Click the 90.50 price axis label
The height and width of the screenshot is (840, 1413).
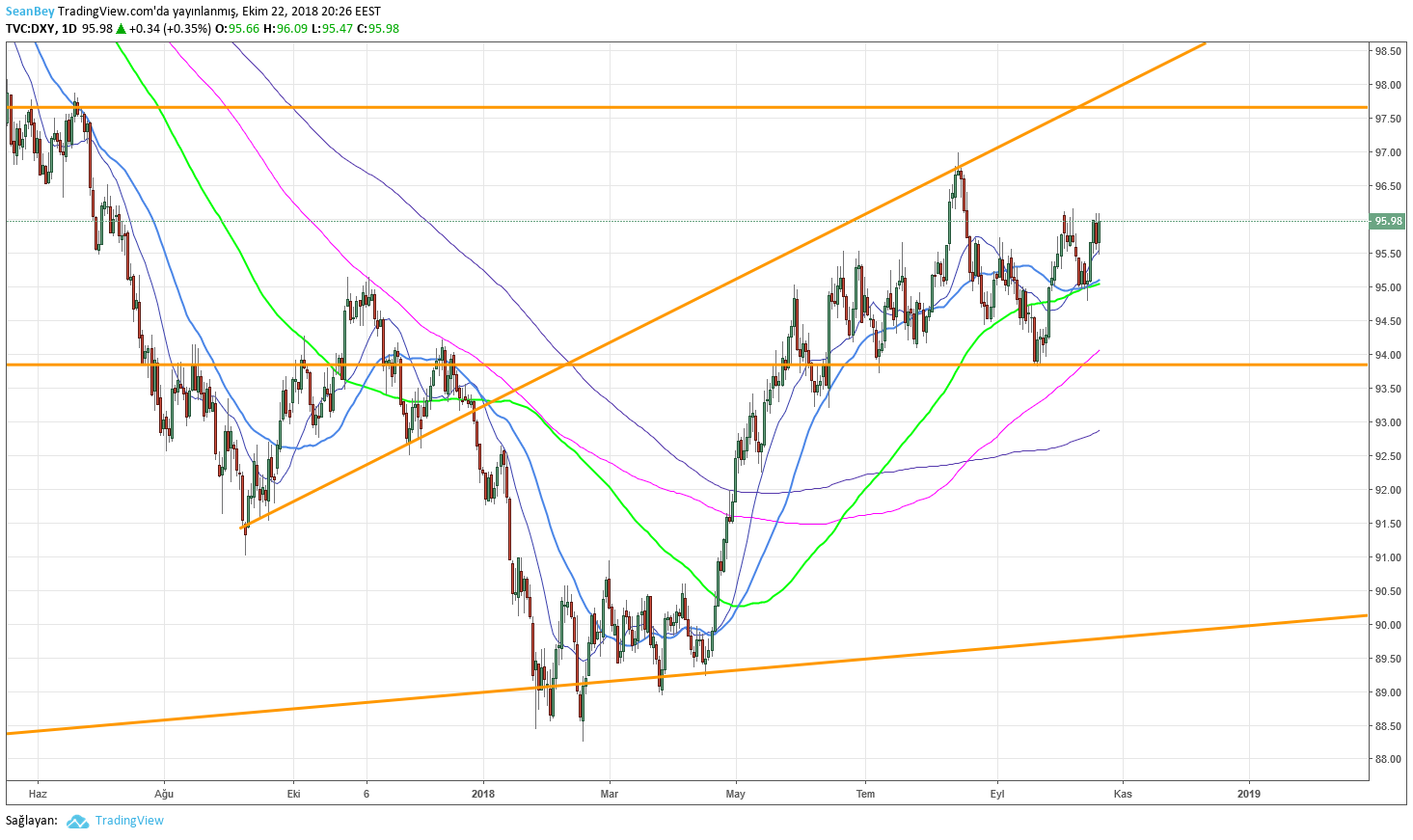tap(1388, 591)
